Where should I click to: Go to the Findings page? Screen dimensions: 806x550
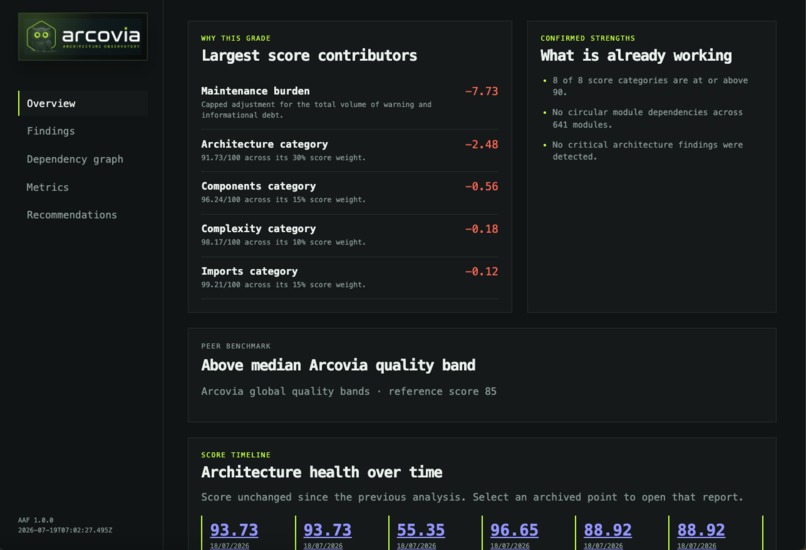pos(51,131)
